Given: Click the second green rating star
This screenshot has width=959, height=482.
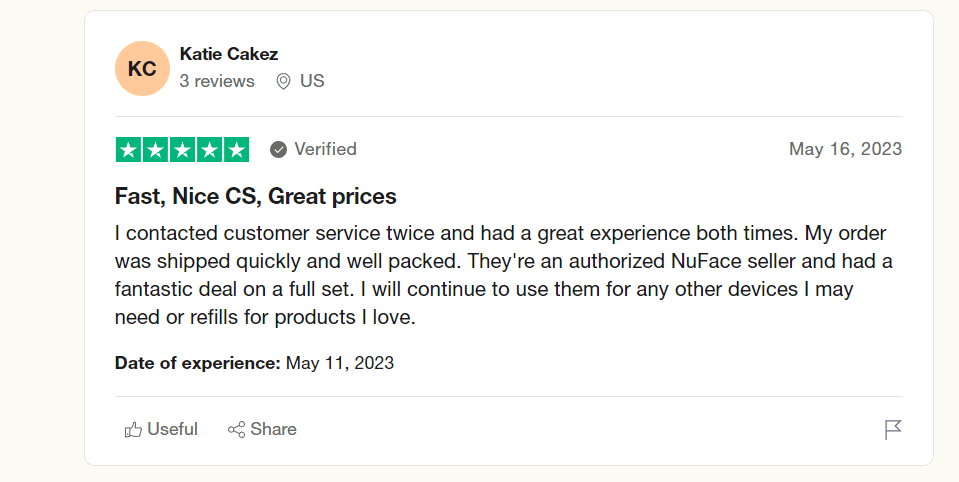Looking at the screenshot, I should click(155, 150).
